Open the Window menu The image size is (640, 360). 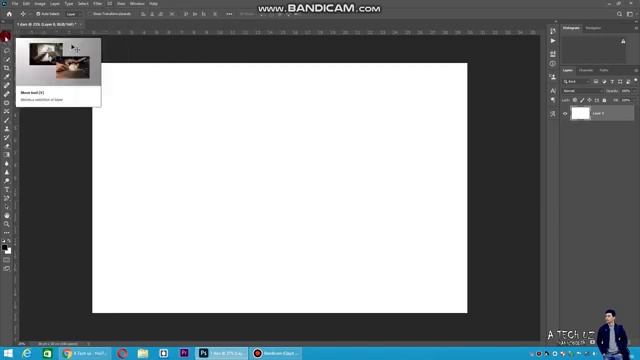(x=137, y=4)
